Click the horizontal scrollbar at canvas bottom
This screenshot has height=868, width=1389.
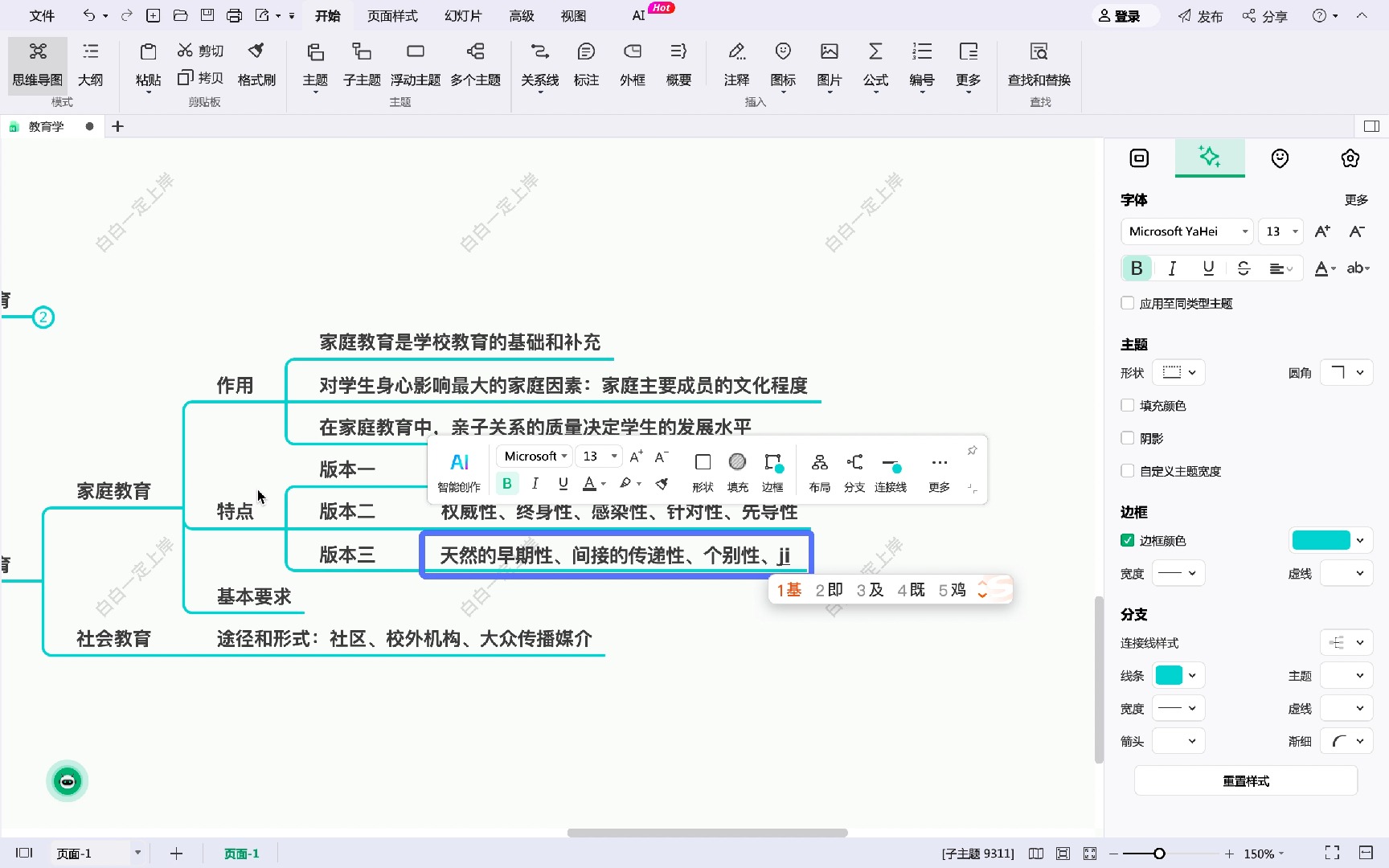[x=707, y=833]
